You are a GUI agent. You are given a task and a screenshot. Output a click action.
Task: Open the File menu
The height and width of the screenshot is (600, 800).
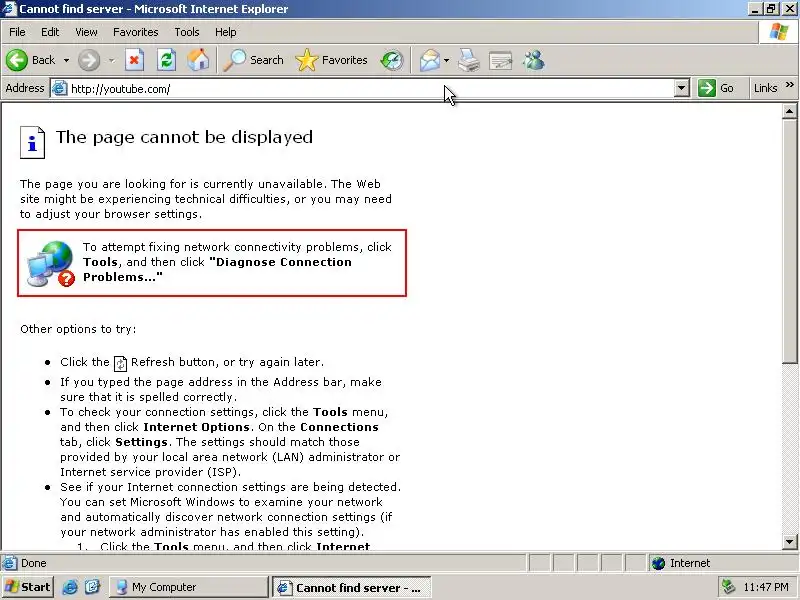pos(17,32)
